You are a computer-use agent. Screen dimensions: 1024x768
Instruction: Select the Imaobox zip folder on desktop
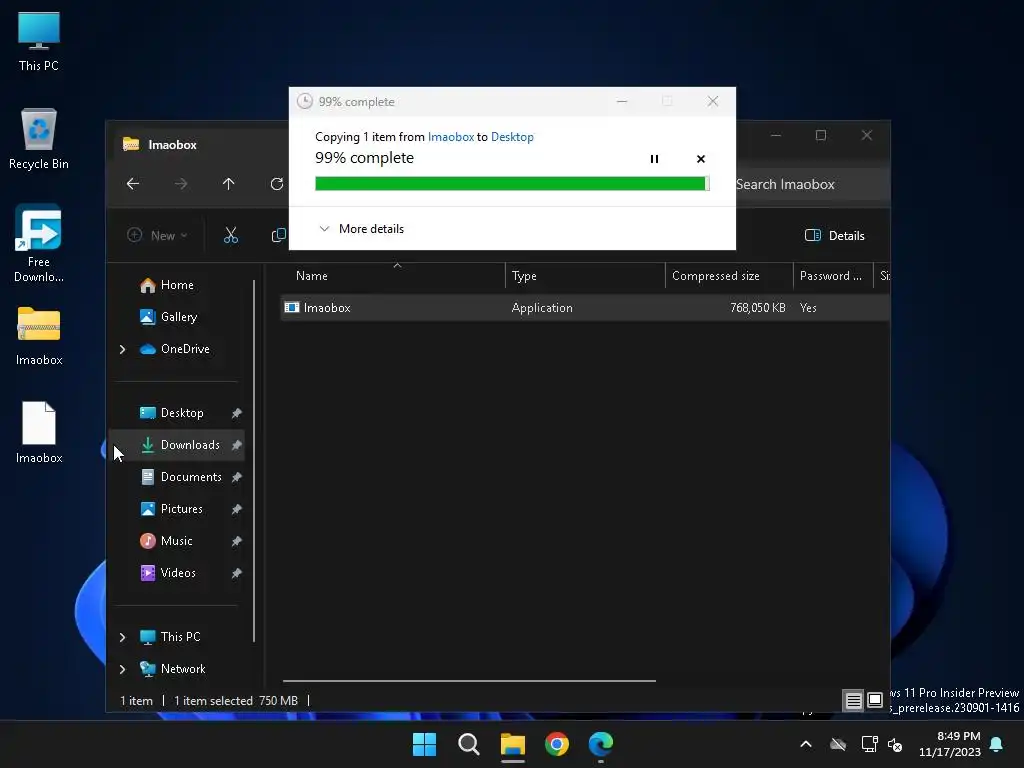39,336
